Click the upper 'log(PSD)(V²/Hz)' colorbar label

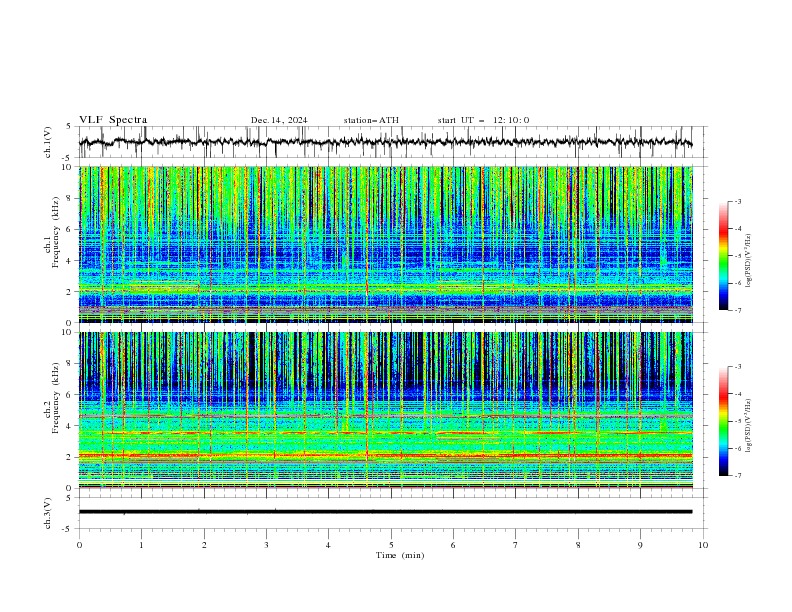click(x=748, y=261)
